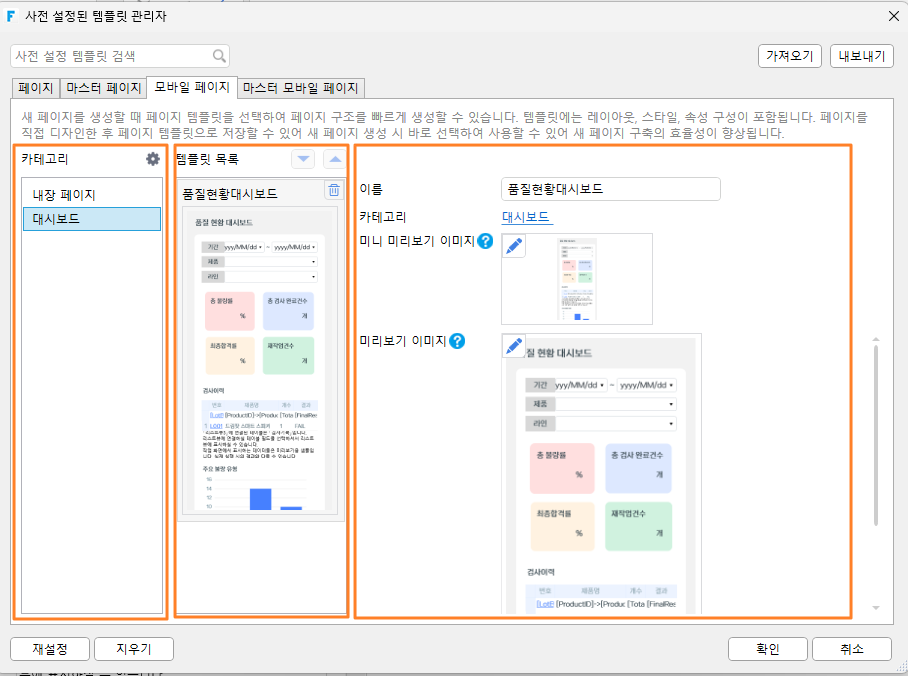Open category settings gear icon
This screenshot has height=676, width=908.
pyautogui.click(x=152, y=159)
